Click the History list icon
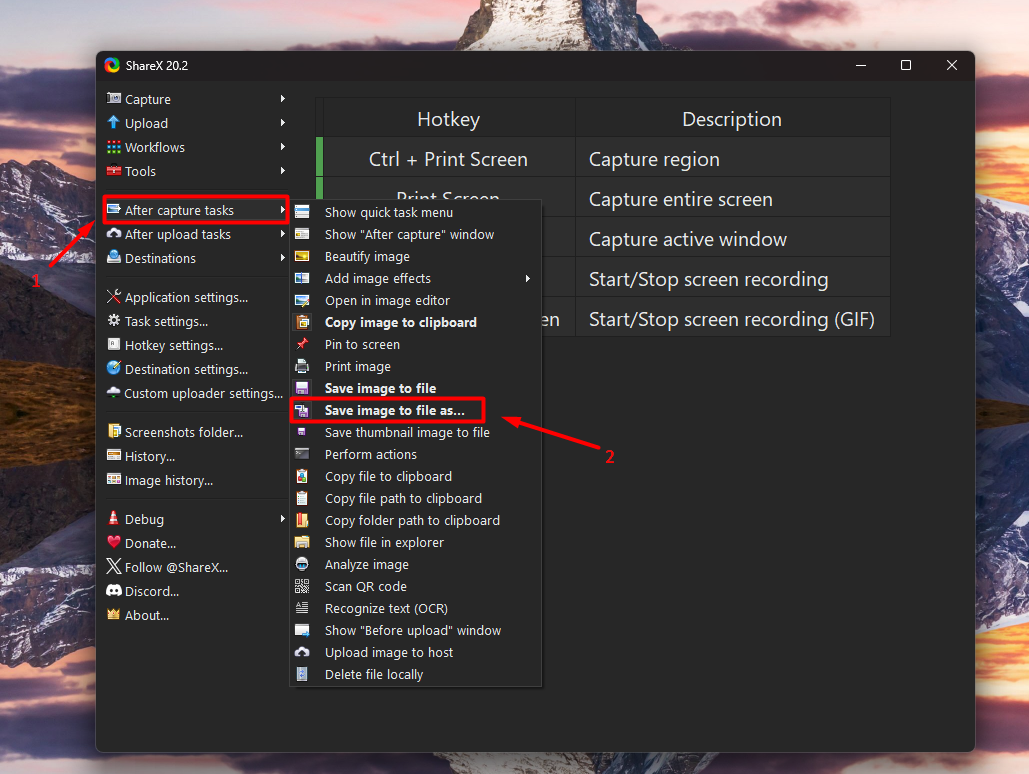This screenshot has width=1029, height=774. [x=114, y=456]
